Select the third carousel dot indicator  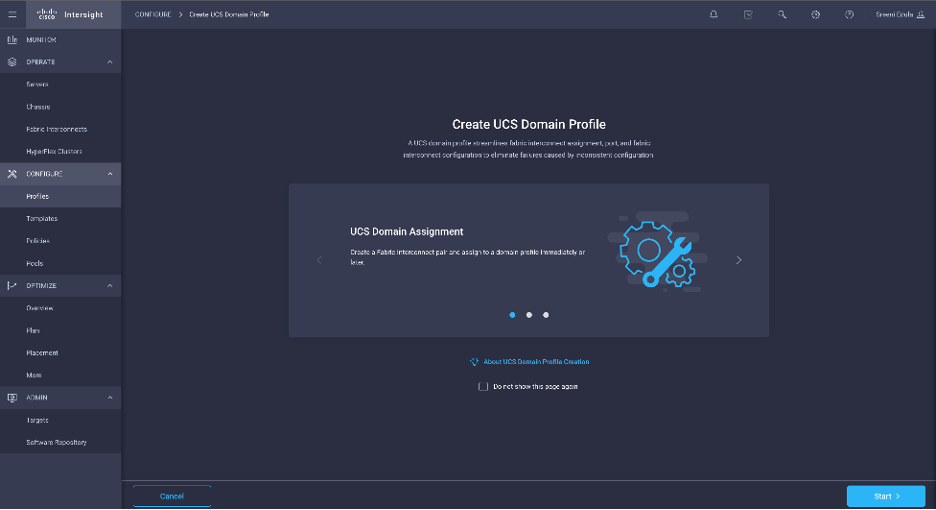pyautogui.click(x=546, y=315)
